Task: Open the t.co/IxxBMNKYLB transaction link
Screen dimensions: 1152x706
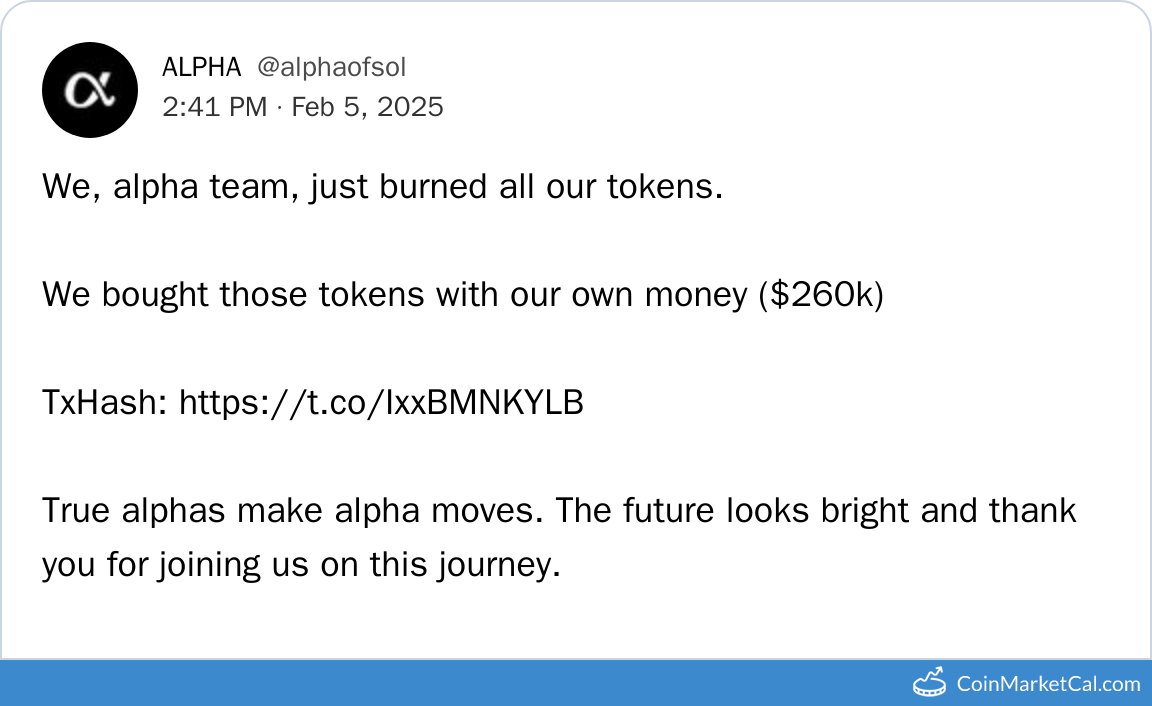Action: (381, 403)
